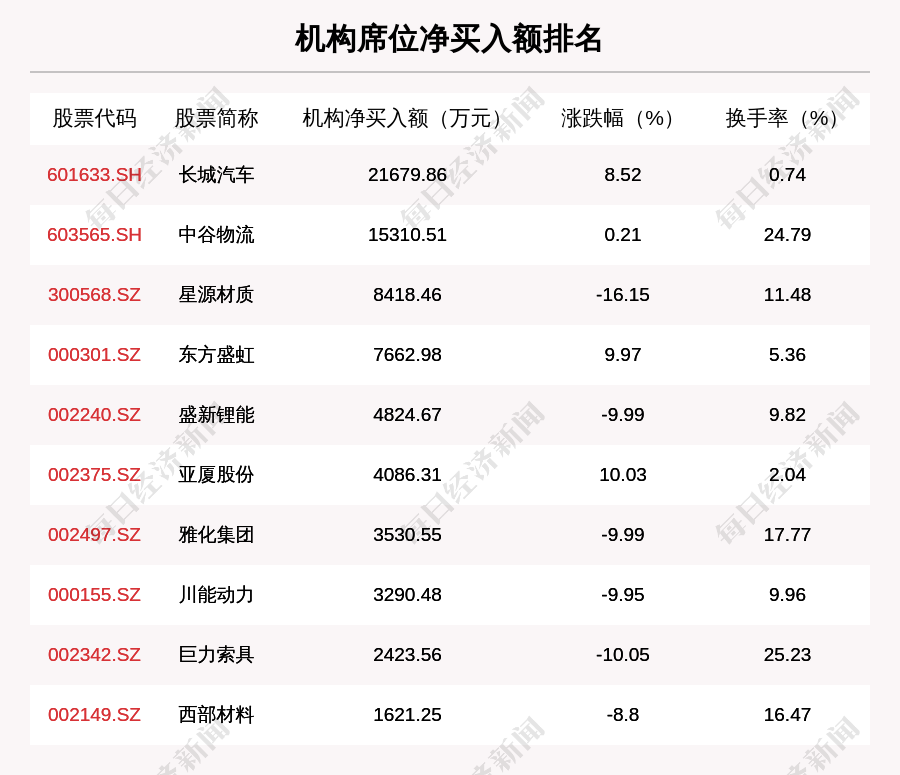Image resolution: width=900 pixels, height=775 pixels.
Task: Click the title 机构席位净买入额排名
Action: point(448,39)
